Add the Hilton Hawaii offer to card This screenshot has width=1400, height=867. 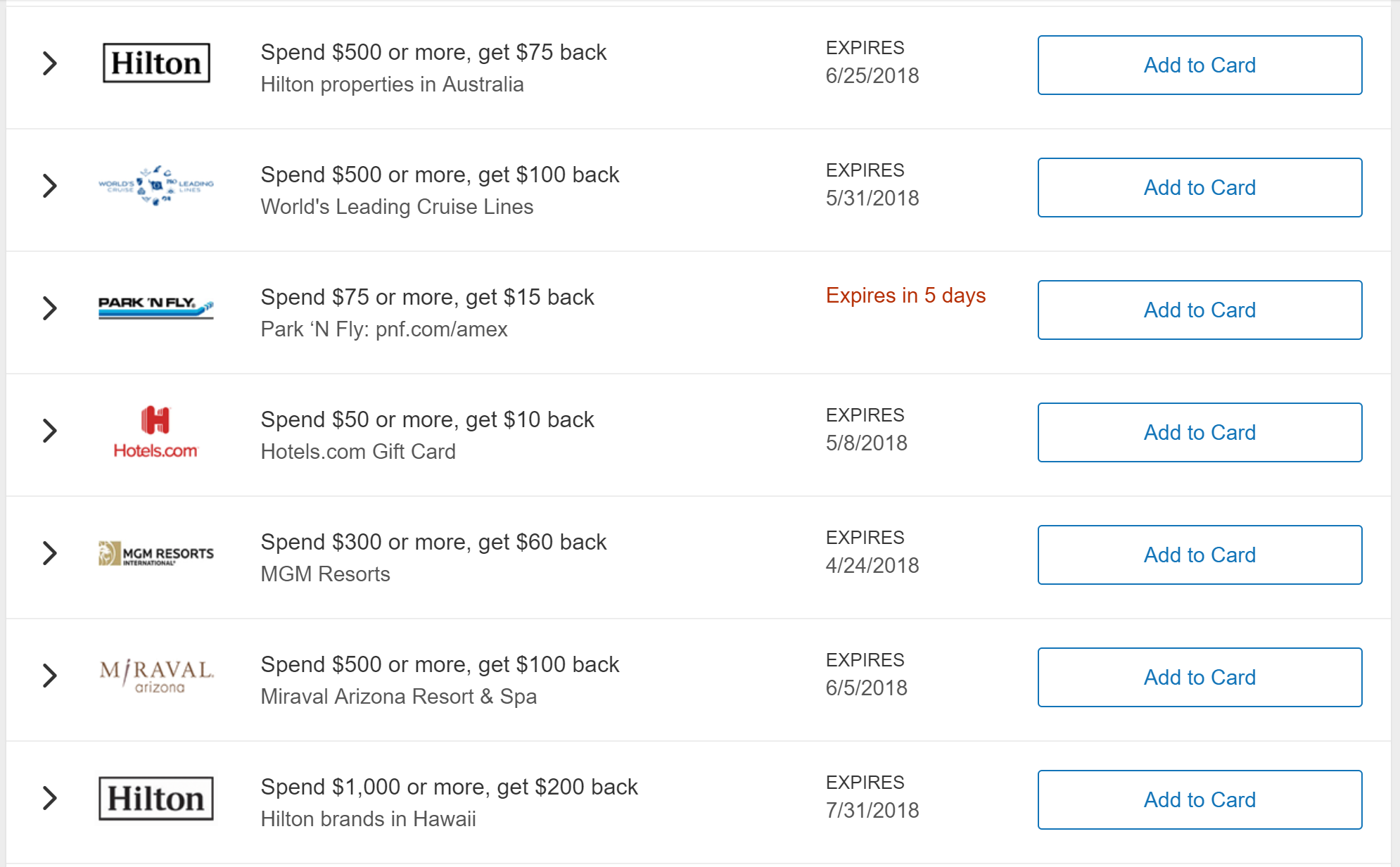pyautogui.click(x=1199, y=799)
